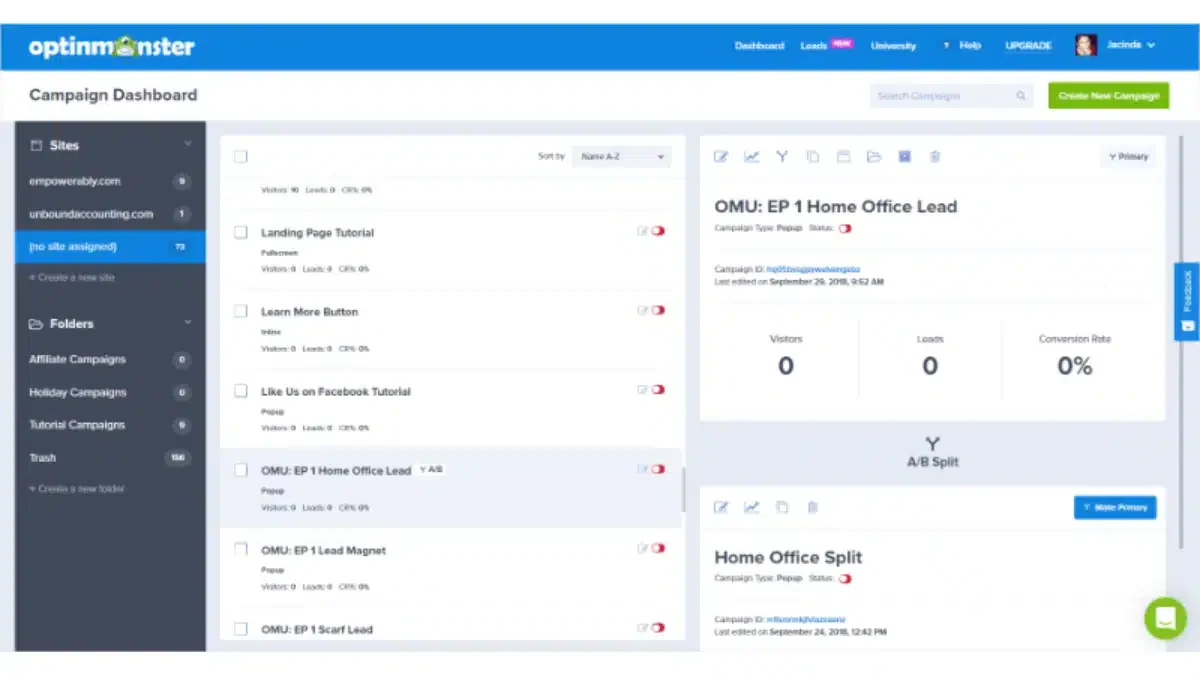Check the OMU: EP 1 Lead Magnet checkbox
1200x675 pixels.
coord(240,549)
